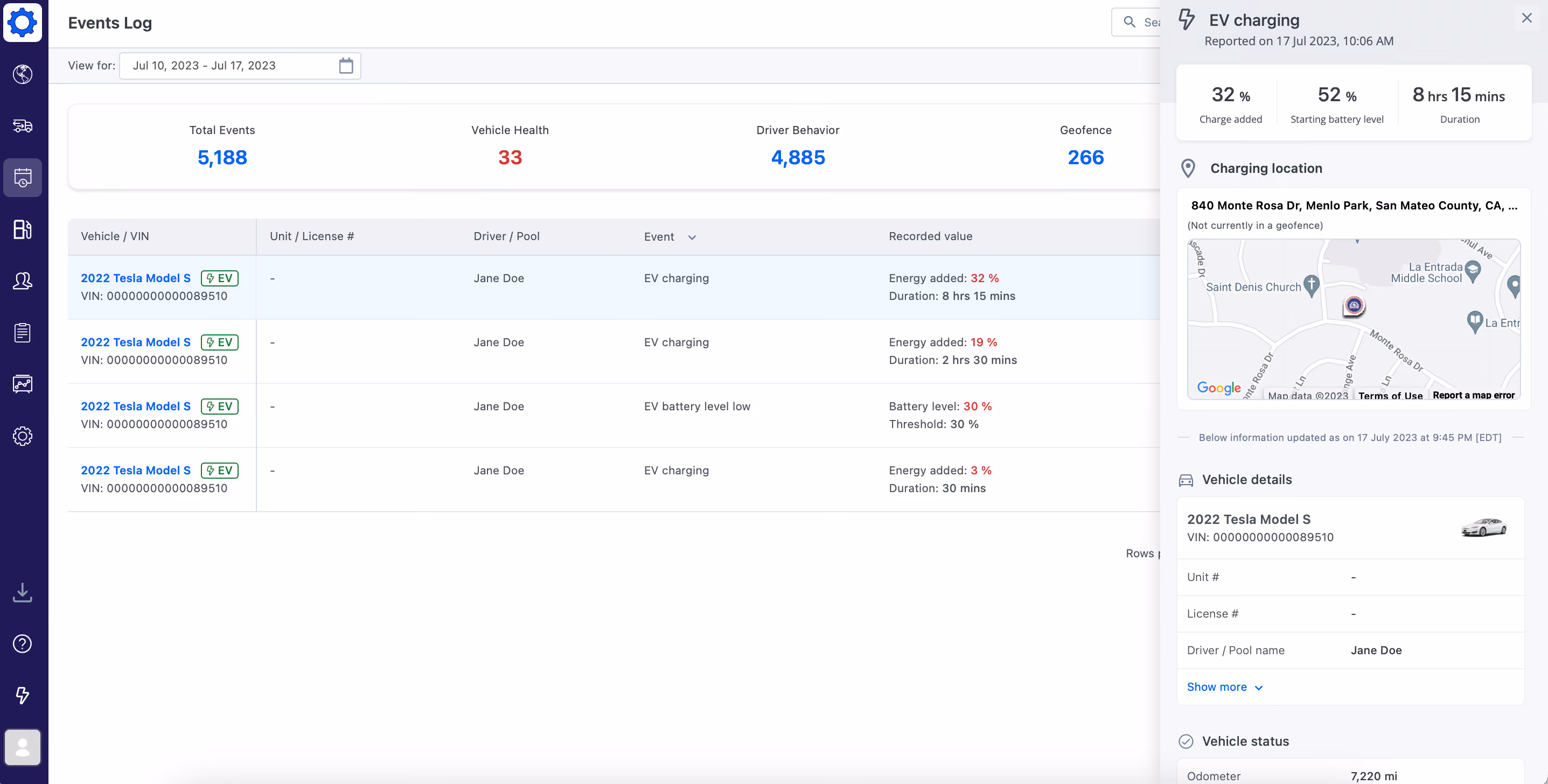Screen dimensions: 1548x784
Task: Open the reports clipboard icon in sidebar
Action: click(x=23, y=332)
